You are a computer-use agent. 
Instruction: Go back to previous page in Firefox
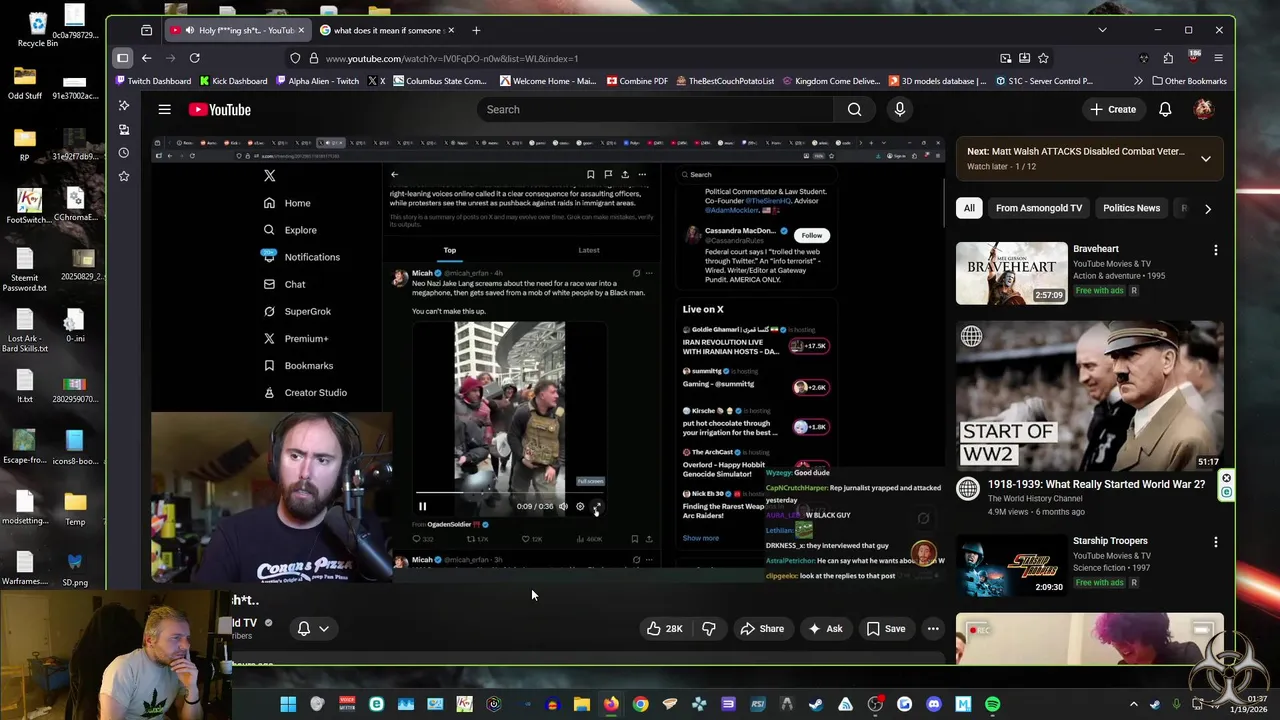pos(147,58)
